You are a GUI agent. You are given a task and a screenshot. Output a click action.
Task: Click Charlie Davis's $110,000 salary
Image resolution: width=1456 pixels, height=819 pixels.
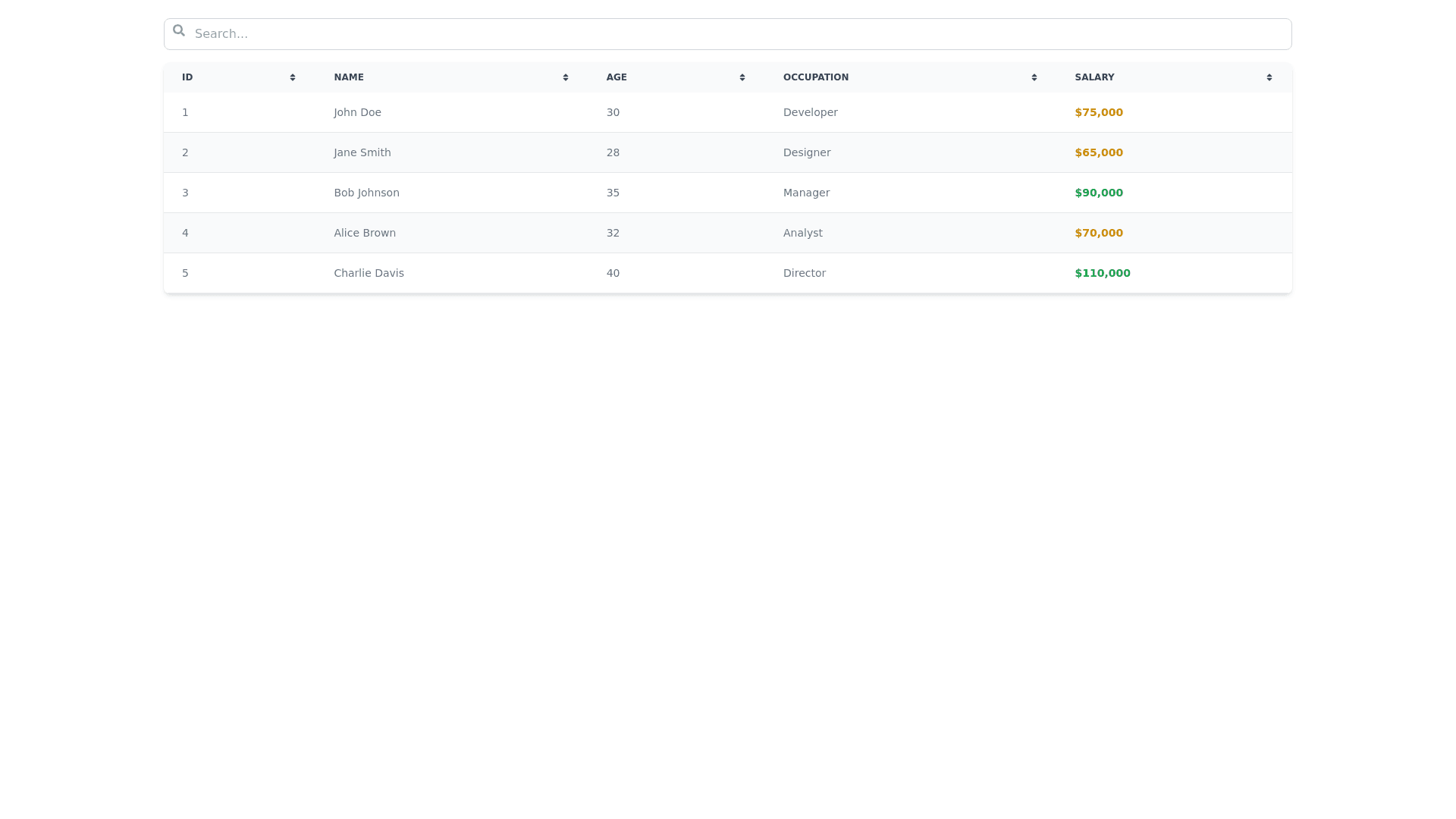(x=1102, y=273)
